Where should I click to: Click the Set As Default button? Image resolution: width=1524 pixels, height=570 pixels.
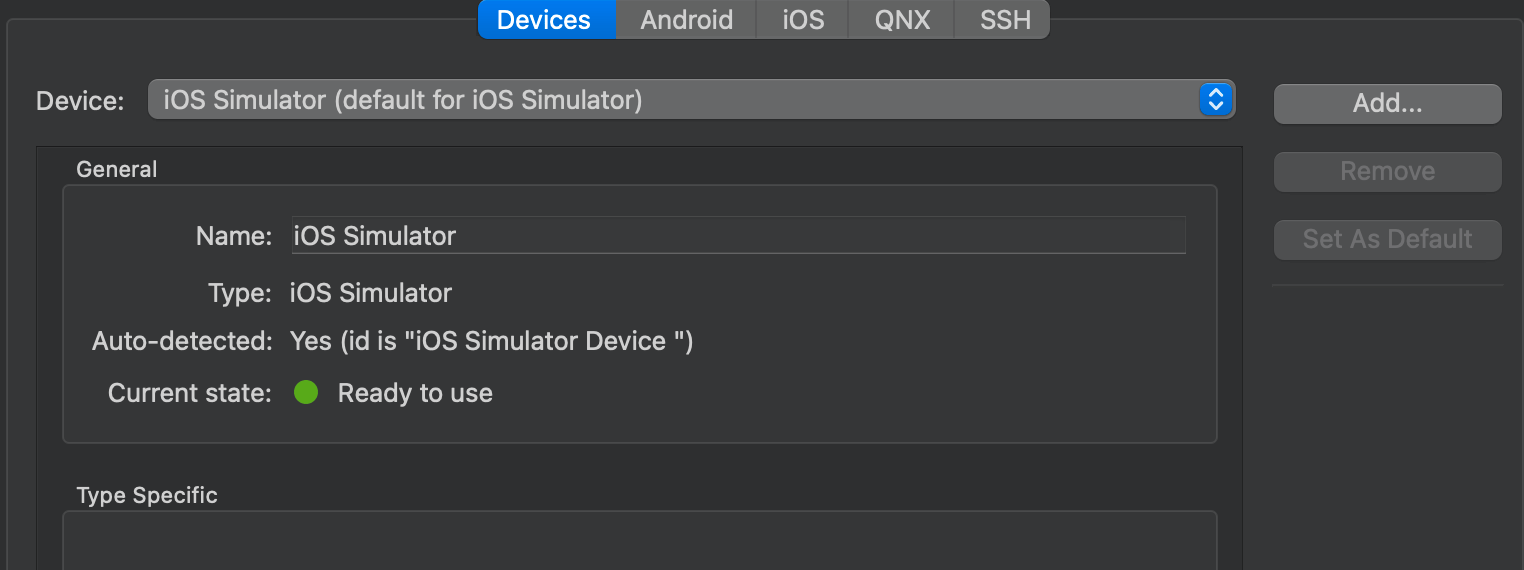pyautogui.click(x=1387, y=239)
